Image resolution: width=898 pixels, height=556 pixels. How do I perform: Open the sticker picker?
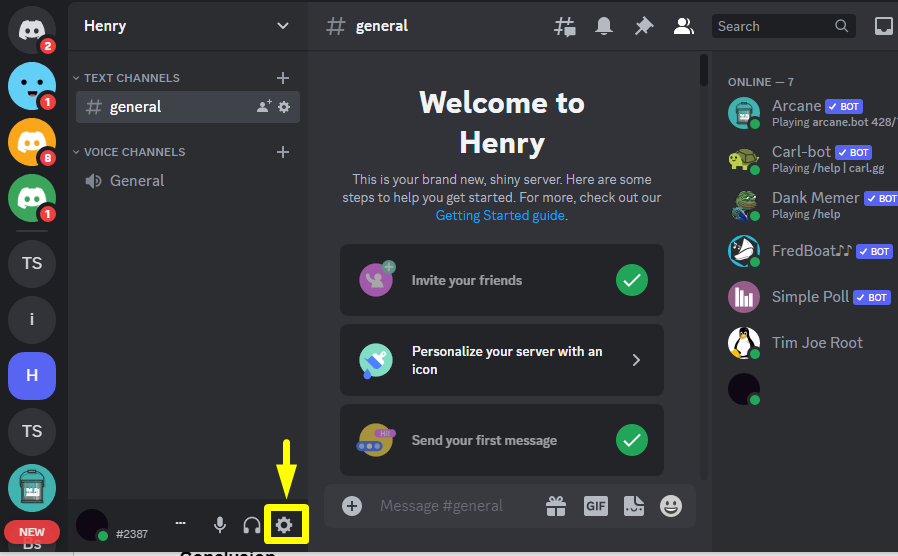(x=634, y=506)
